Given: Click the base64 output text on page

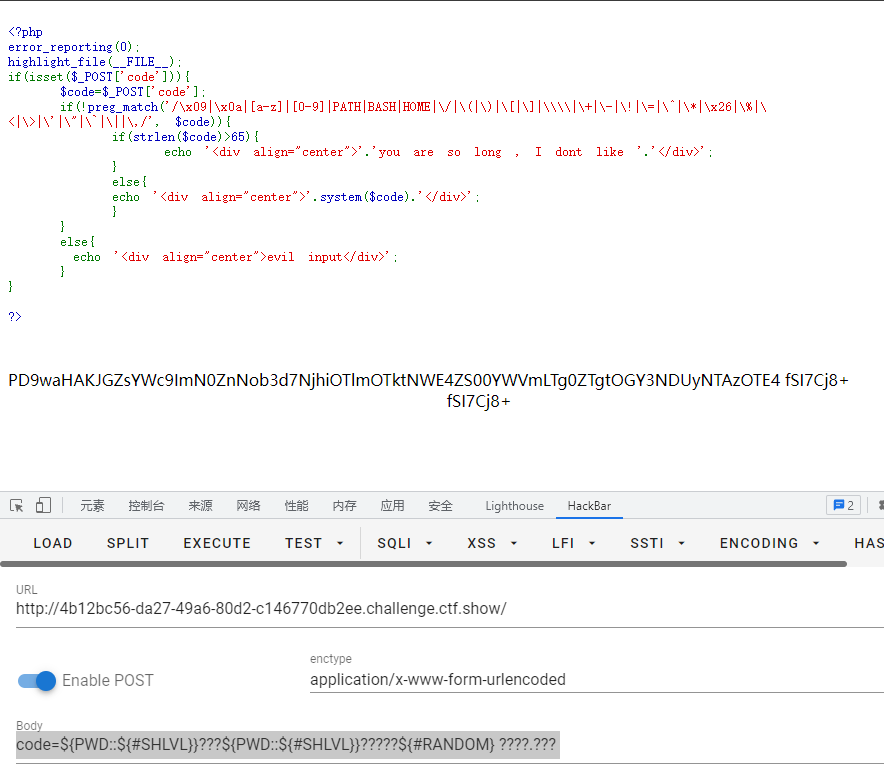Looking at the screenshot, I should pos(428,391).
